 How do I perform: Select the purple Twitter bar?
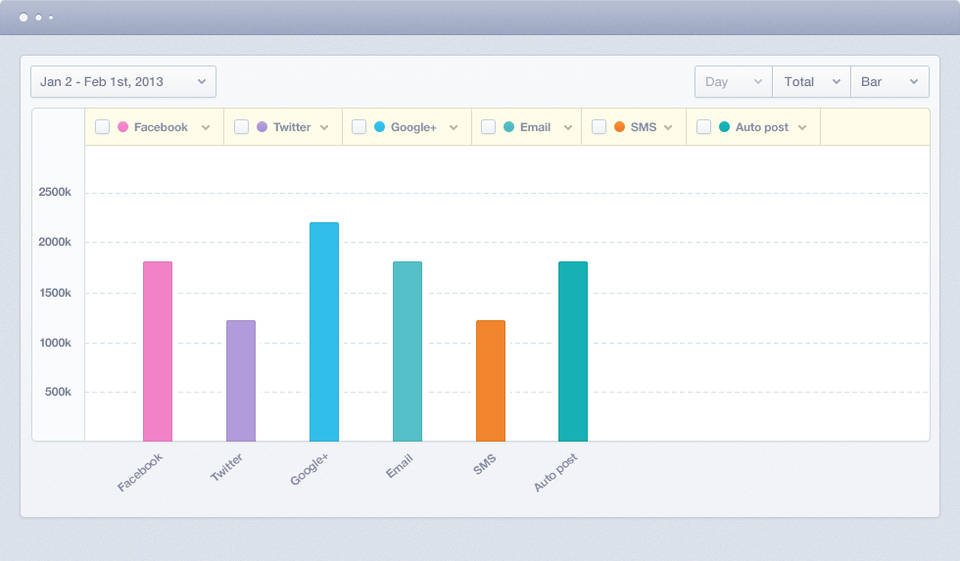(x=241, y=380)
